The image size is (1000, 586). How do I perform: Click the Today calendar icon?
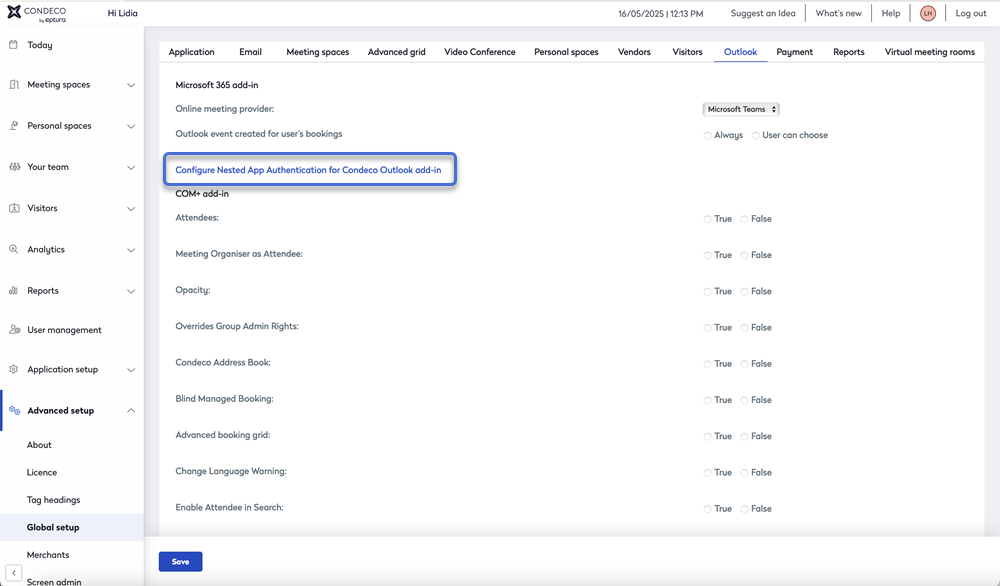(x=13, y=45)
